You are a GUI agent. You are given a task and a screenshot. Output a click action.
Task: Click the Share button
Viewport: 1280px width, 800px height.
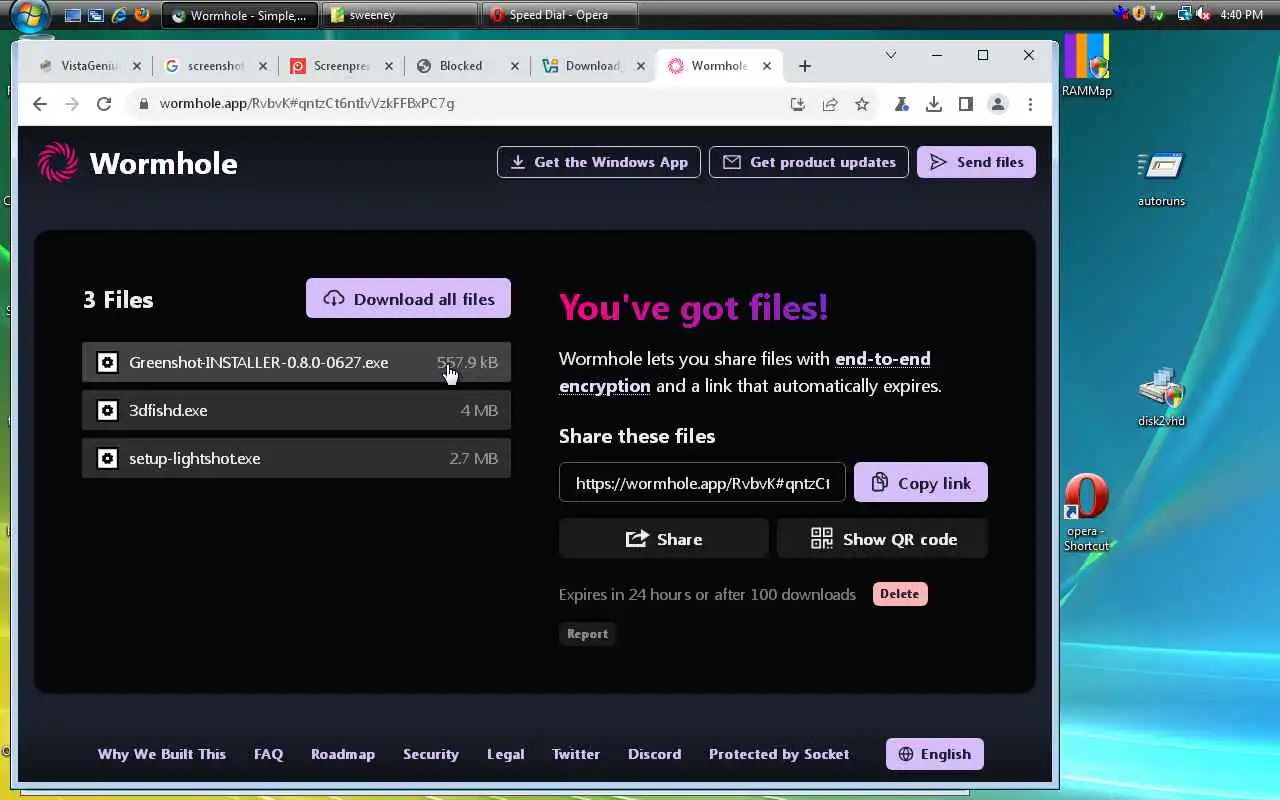point(664,538)
